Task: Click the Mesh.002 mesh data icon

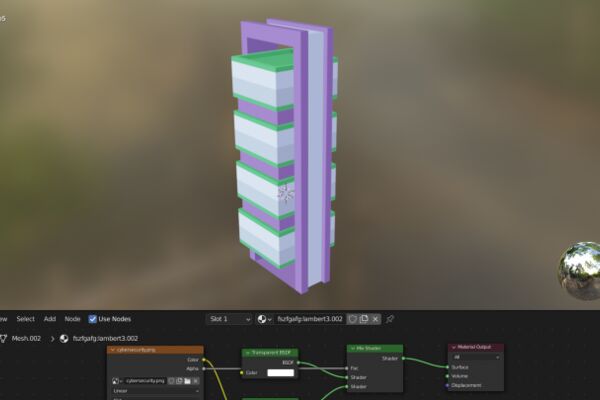Action: click(3, 338)
